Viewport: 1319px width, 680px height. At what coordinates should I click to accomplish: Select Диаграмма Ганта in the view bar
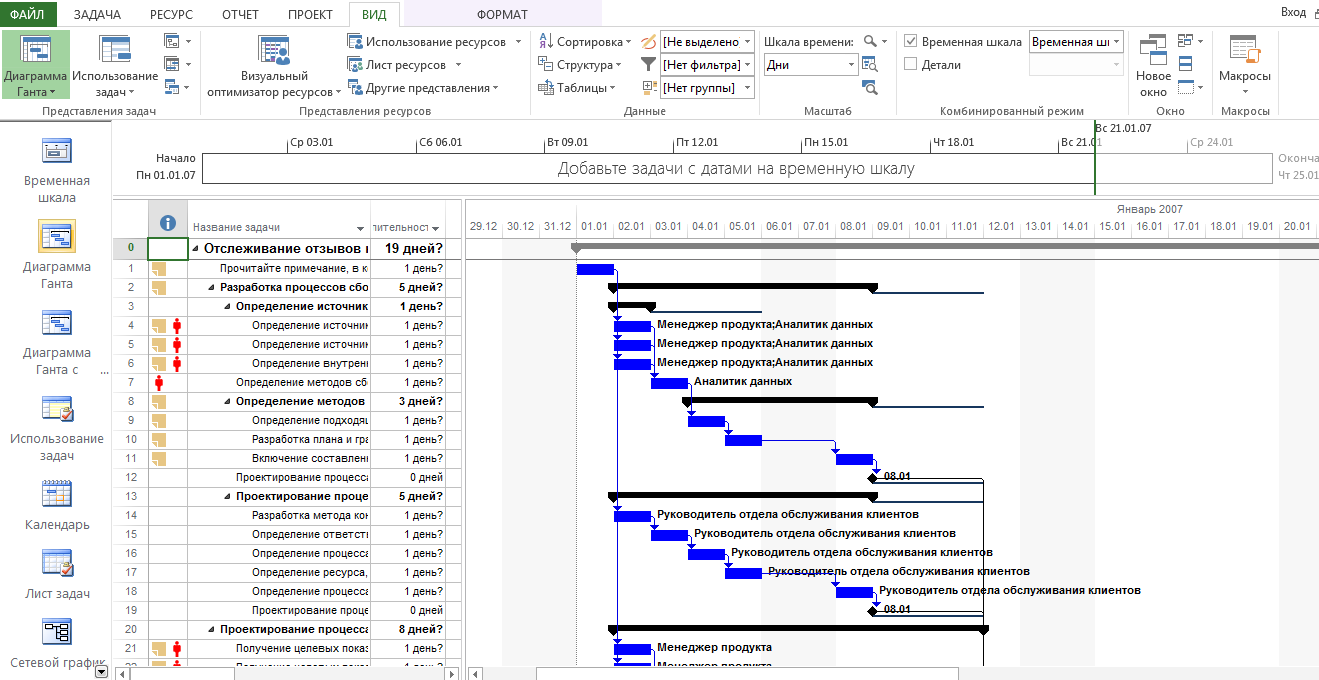click(x=56, y=255)
